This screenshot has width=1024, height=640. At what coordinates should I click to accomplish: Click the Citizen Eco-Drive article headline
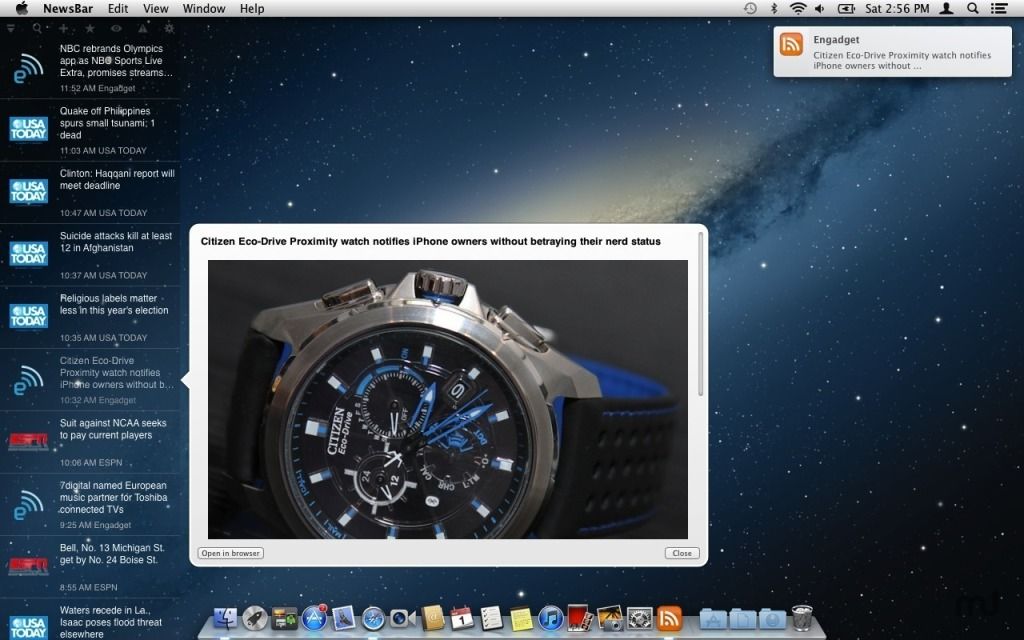pos(430,242)
